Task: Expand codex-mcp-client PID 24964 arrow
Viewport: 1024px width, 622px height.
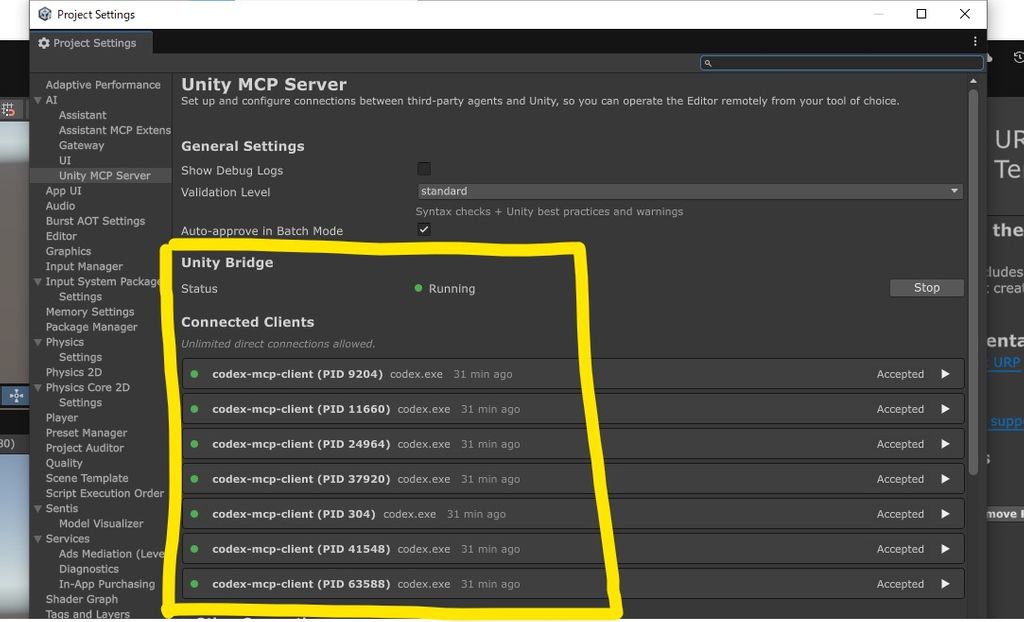Action: [945, 444]
